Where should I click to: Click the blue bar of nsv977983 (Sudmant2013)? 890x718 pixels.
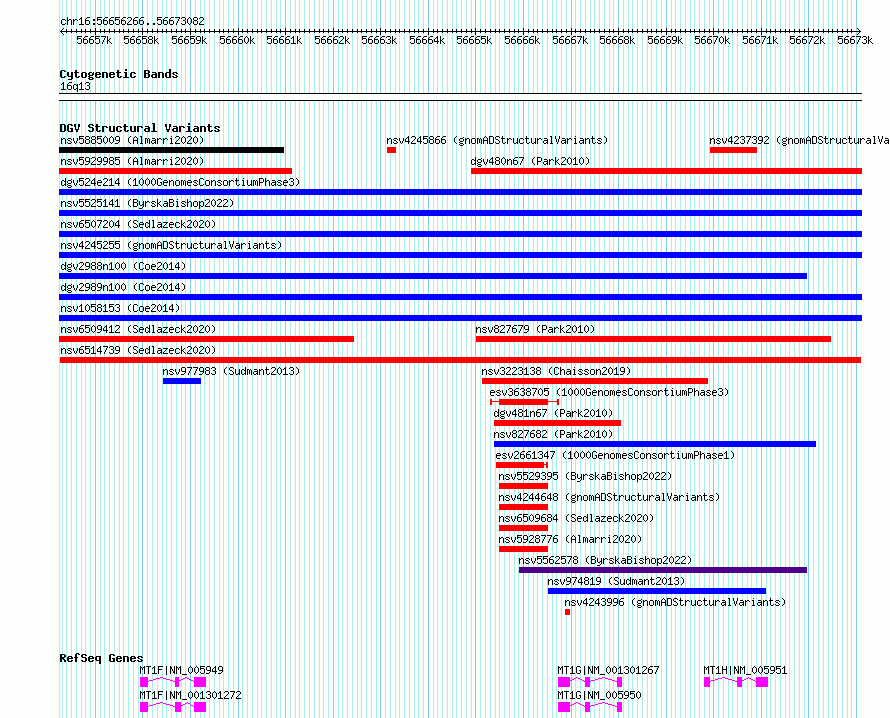coord(182,381)
